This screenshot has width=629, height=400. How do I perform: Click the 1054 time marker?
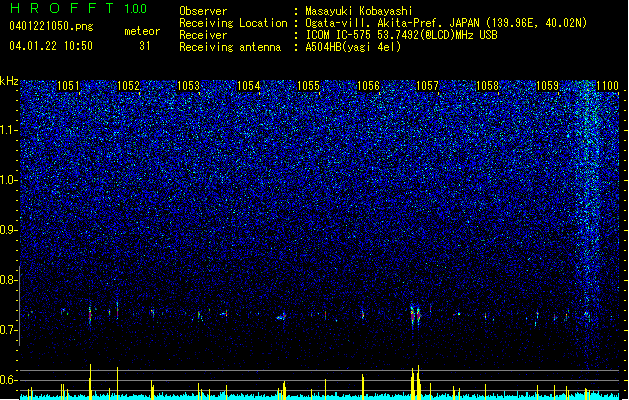point(248,86)
